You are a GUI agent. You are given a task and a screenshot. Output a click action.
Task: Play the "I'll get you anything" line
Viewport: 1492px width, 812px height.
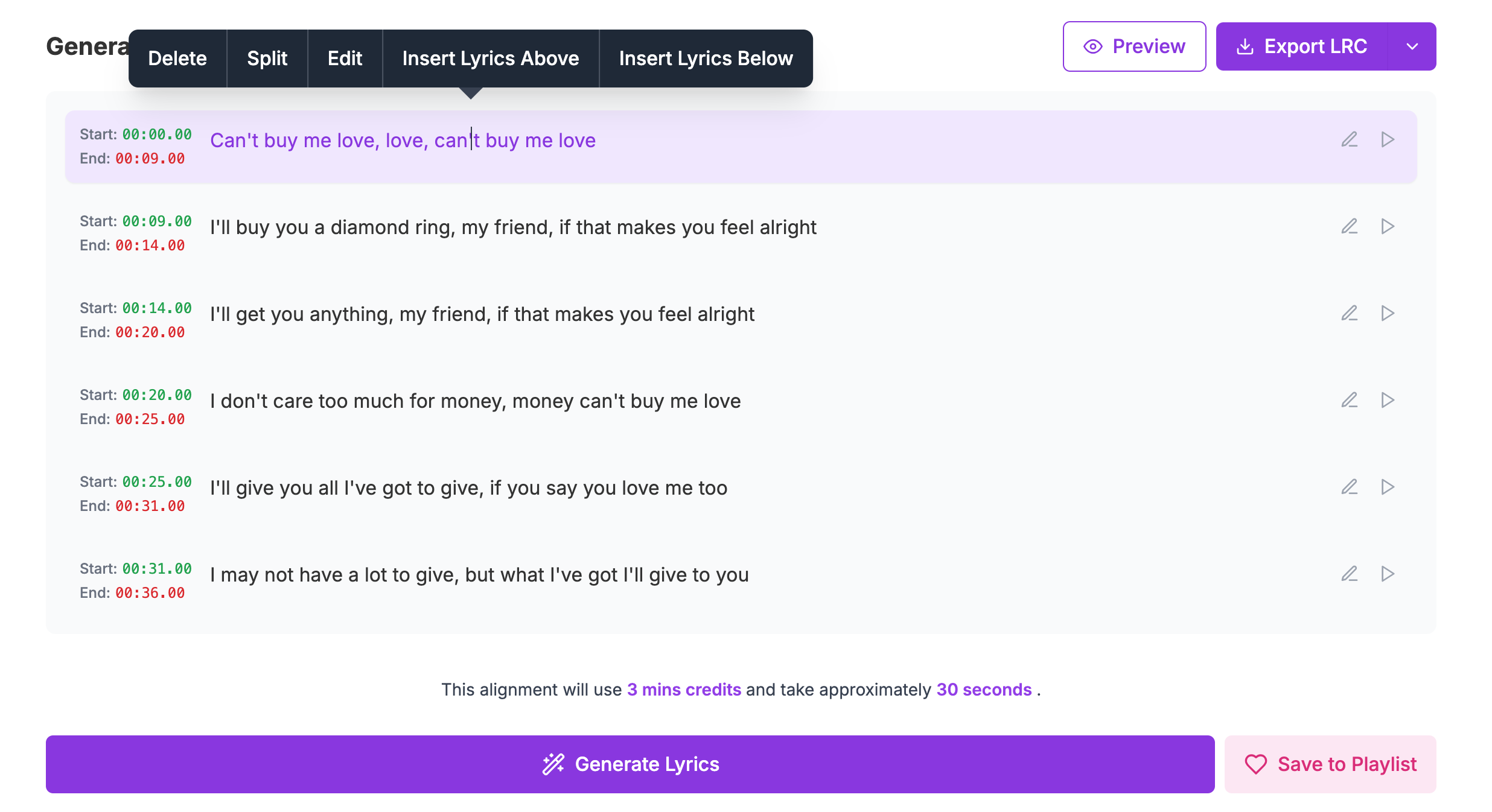[1388, 314]
